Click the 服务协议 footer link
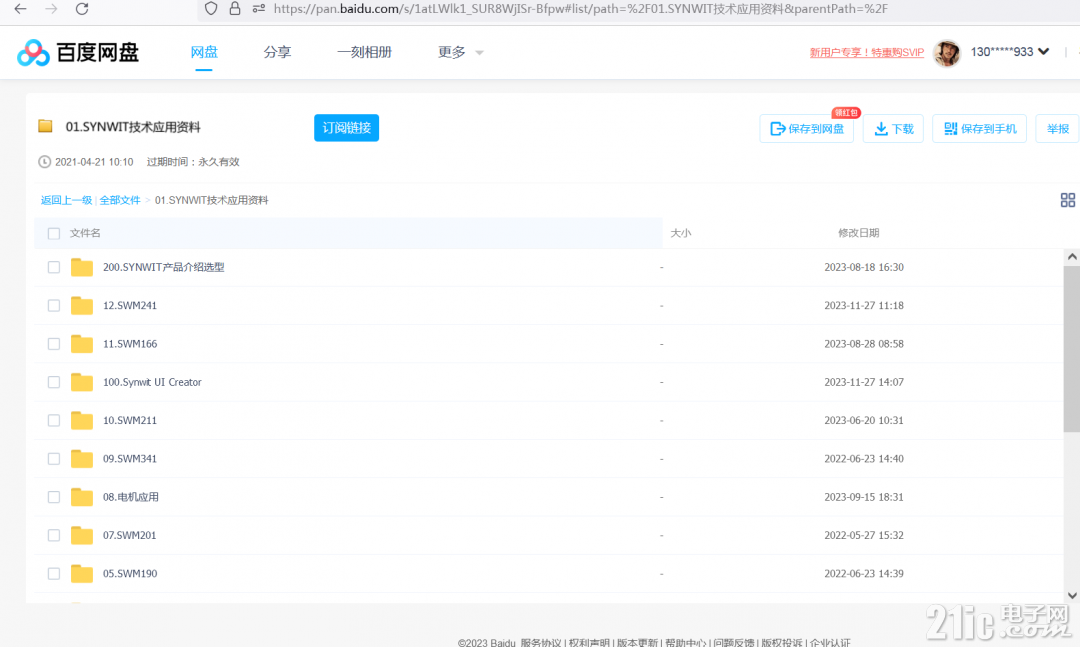1080x647 pixels. (541, 642)
